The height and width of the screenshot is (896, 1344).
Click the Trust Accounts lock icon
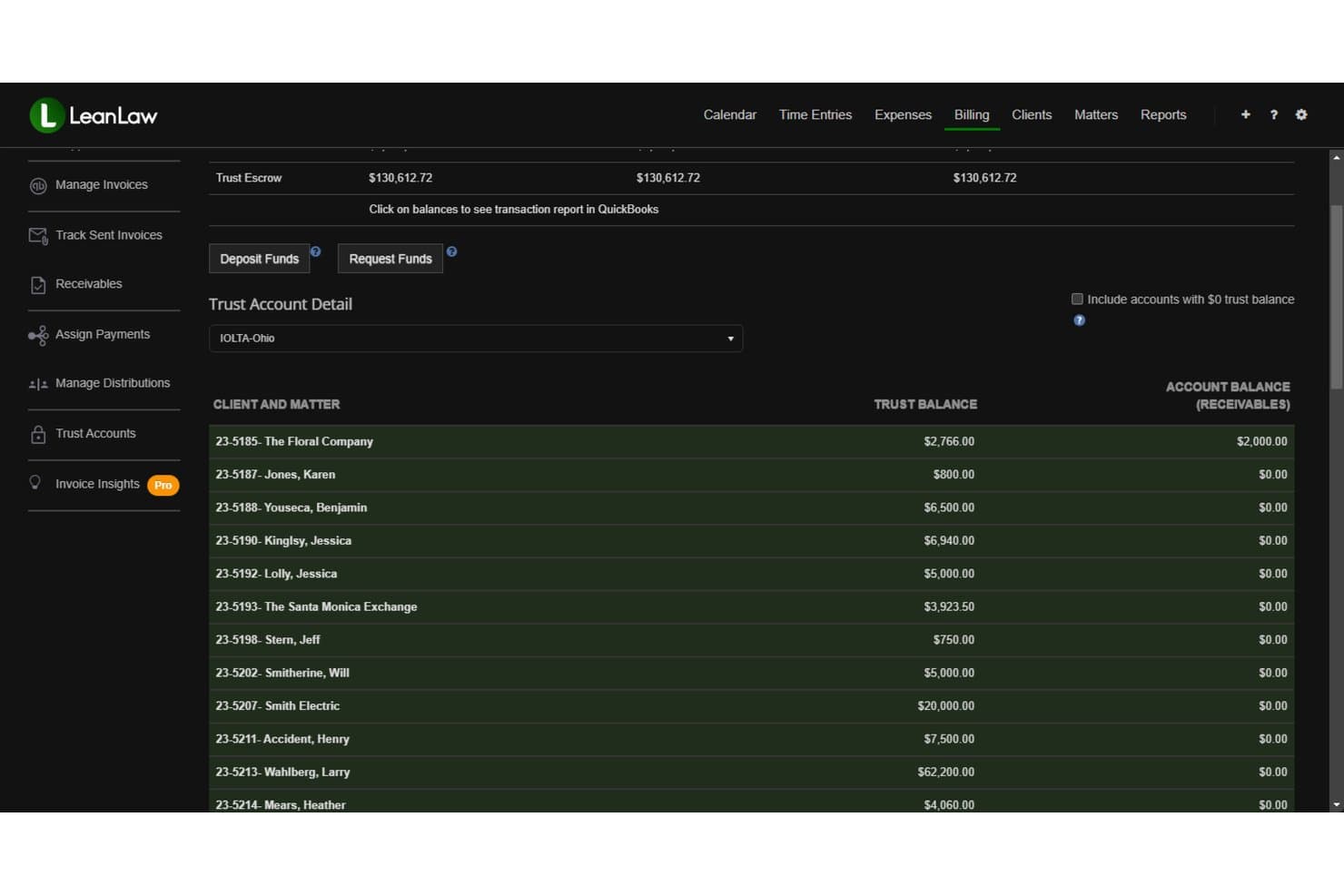pos(38,434)
